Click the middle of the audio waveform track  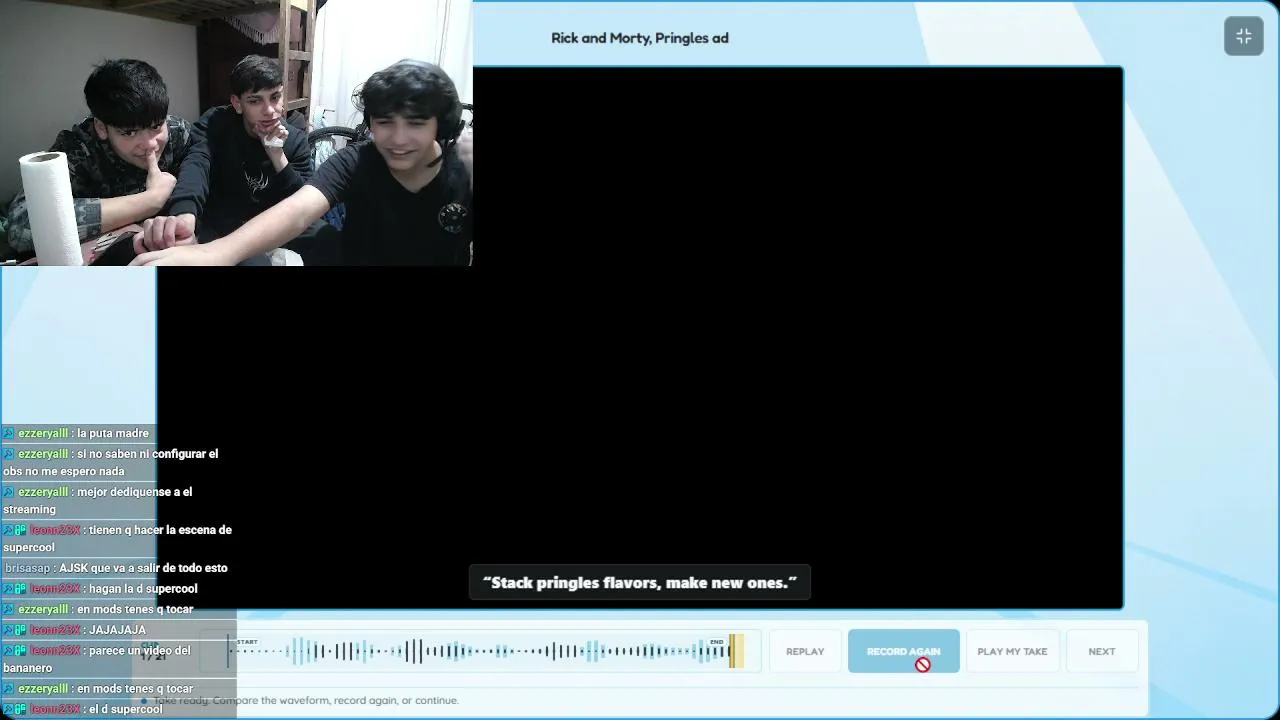(482, 652)
